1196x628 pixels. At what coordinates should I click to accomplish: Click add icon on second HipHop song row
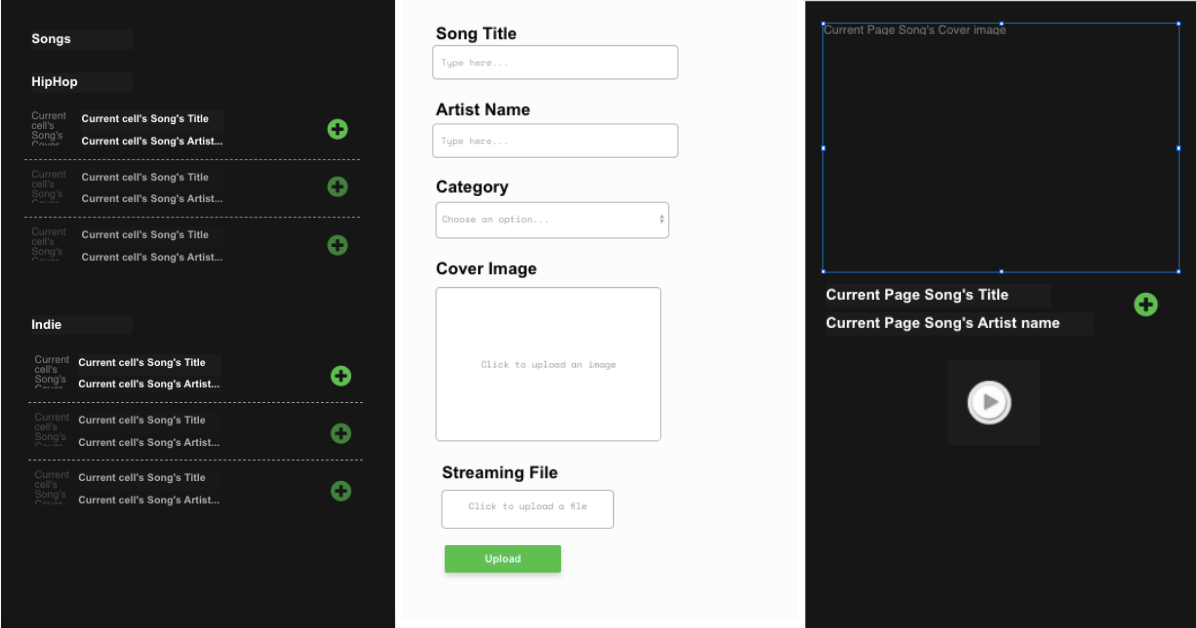(x=337, y=187)
